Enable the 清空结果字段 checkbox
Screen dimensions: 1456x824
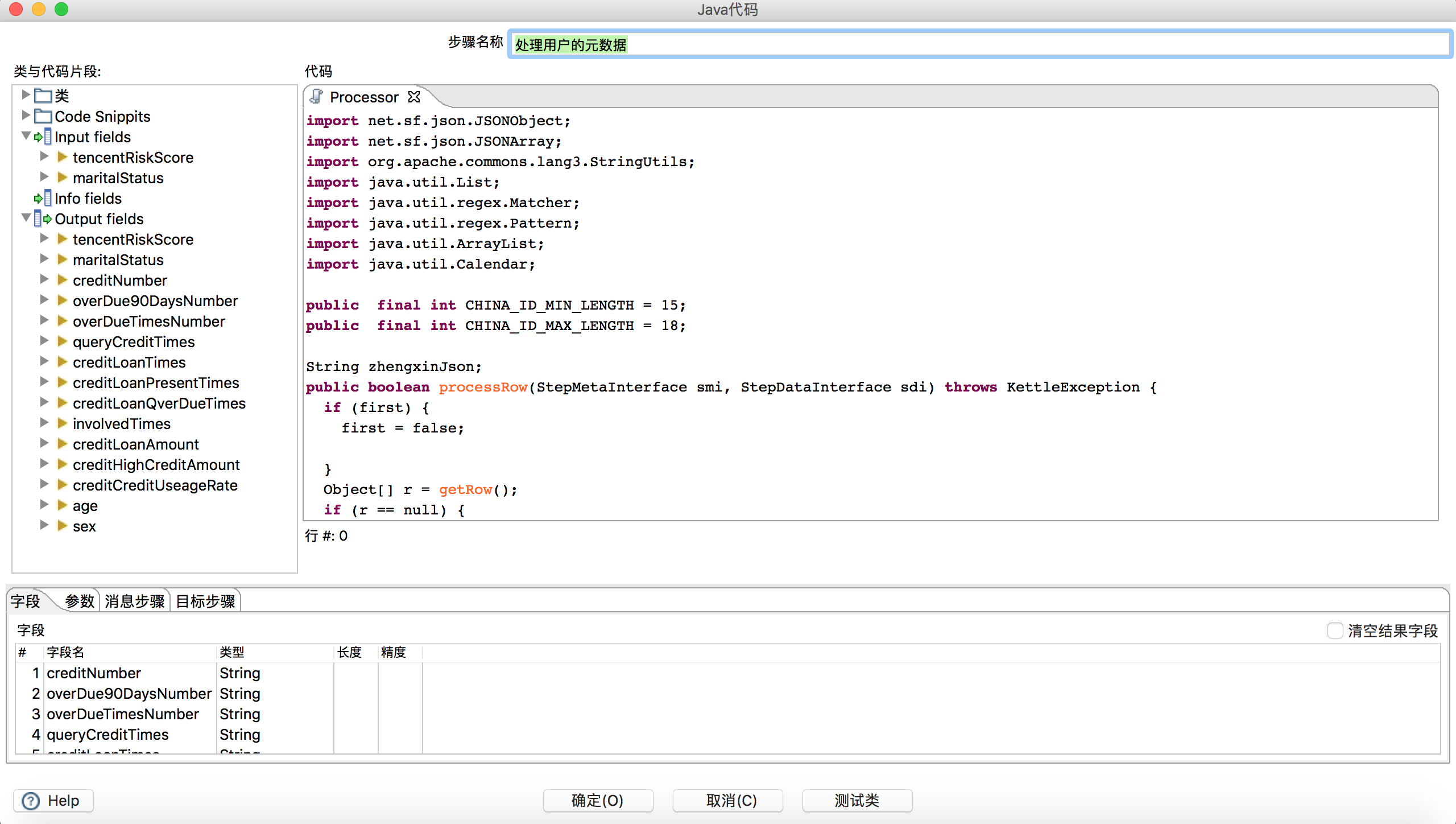click(x=1335, y=631)
